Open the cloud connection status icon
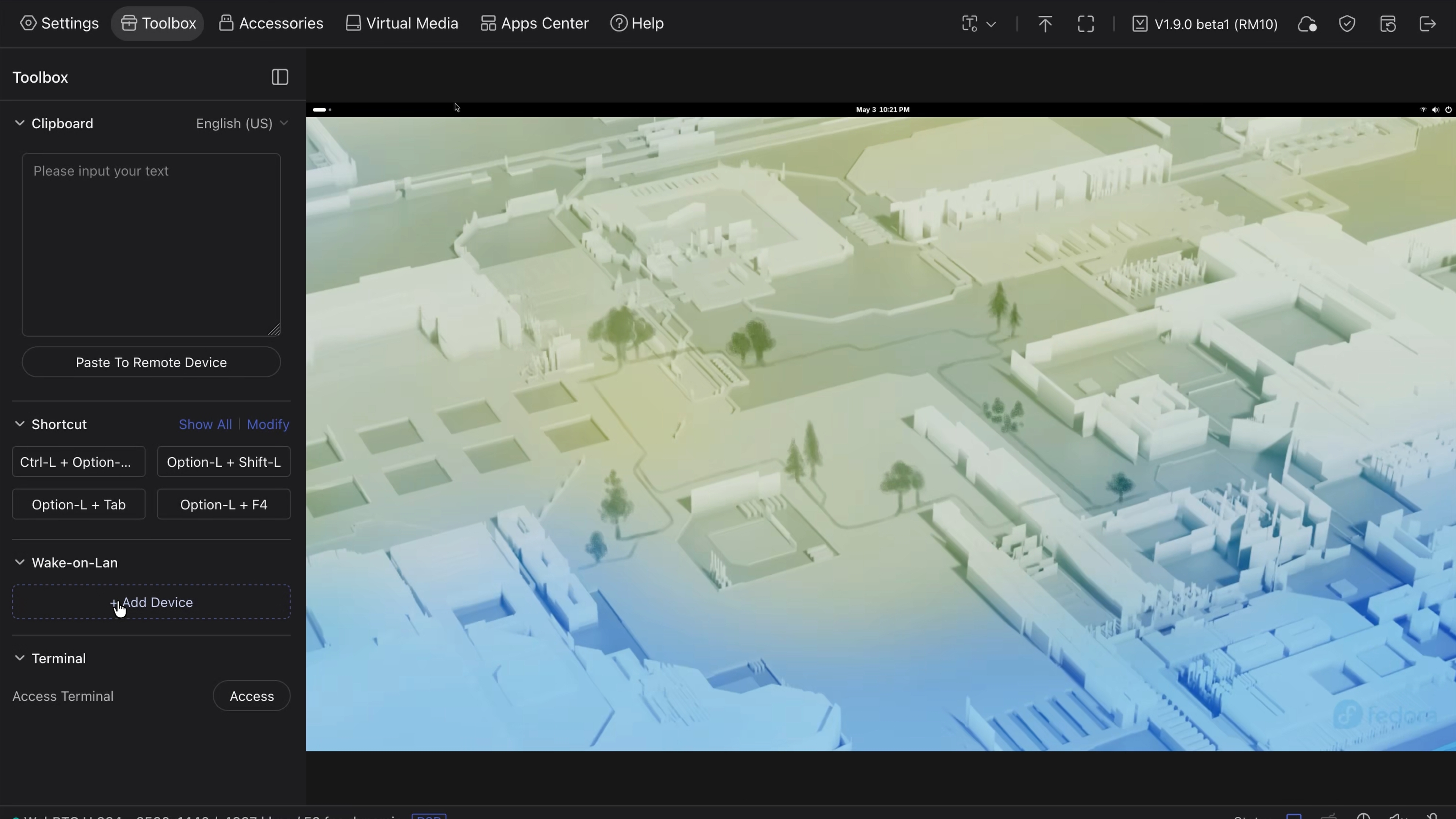Viewport: 1456px width, 819px height. pyautogui.click(x=1307, y=24)
